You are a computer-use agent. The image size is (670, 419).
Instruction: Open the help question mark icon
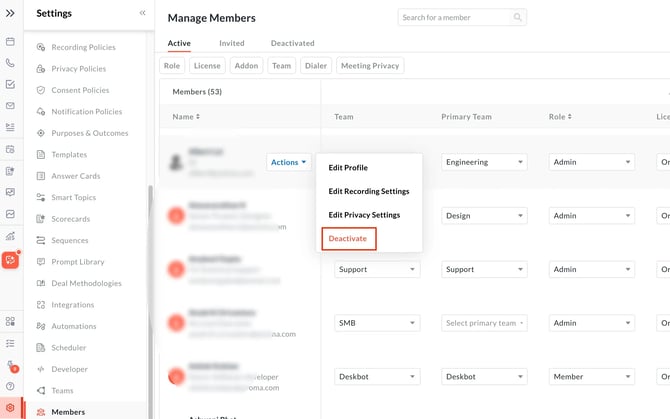(x=10, y=386)
